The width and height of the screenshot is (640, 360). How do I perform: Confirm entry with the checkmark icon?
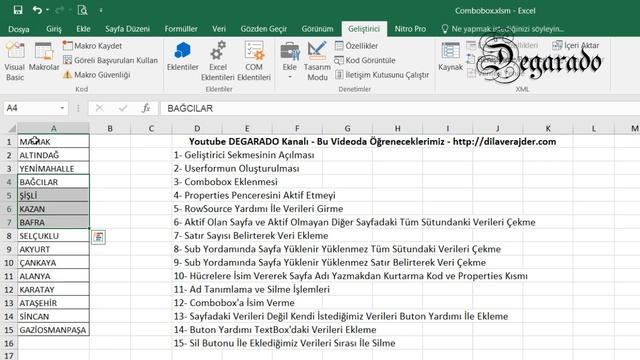tap(123, 108)
